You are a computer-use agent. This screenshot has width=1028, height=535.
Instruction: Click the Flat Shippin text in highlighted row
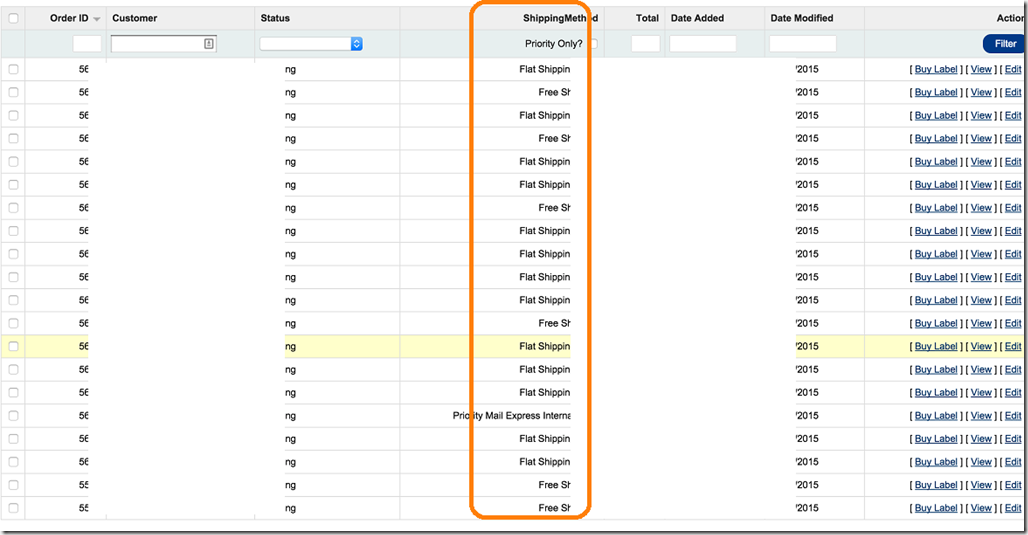pyautogui.click(x=544, y=346)
